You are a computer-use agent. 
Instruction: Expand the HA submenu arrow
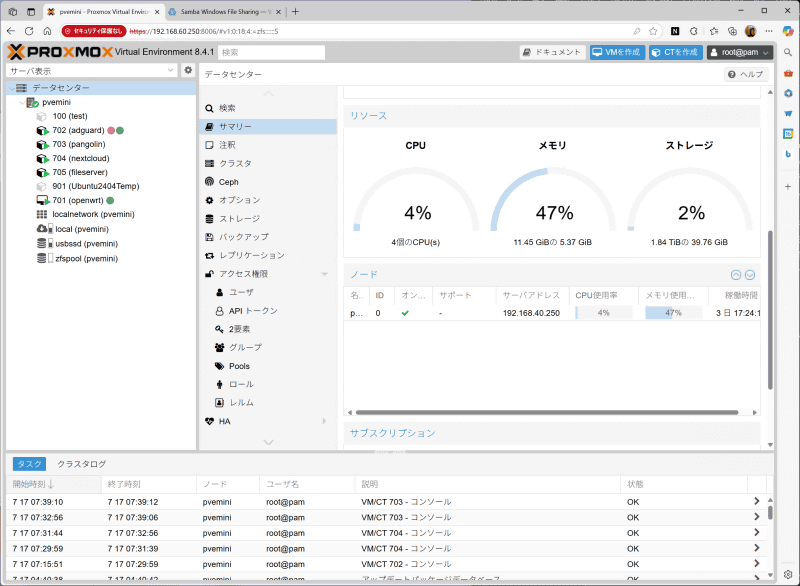click(324, 421)
